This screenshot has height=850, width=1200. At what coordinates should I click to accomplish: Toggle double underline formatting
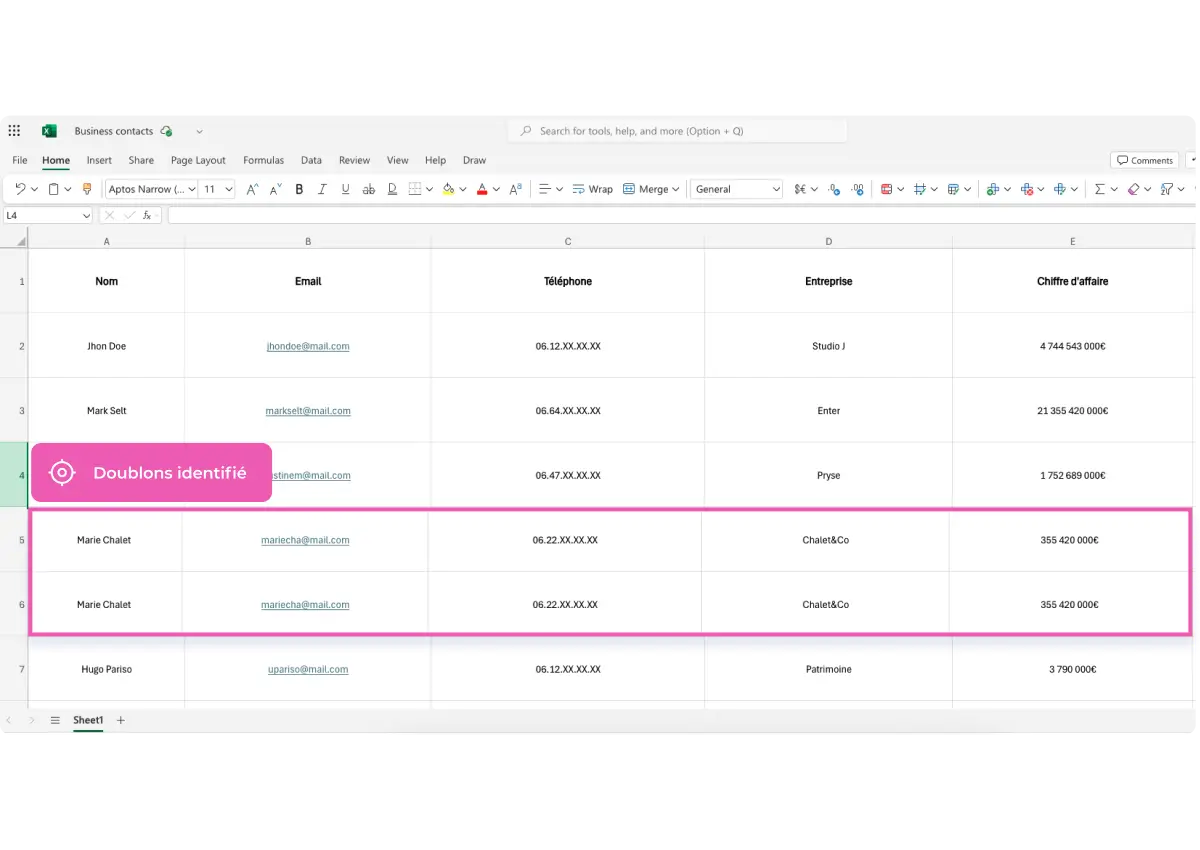[x=392, y=189]
